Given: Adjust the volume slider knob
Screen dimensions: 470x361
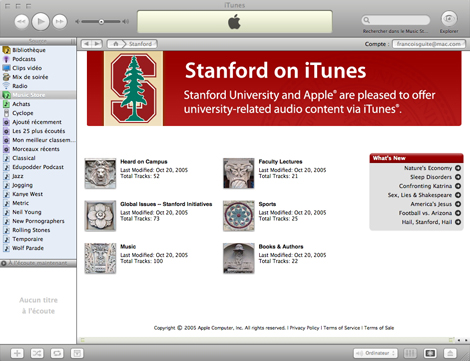Looking at the screenshot, I should point(101,22).
